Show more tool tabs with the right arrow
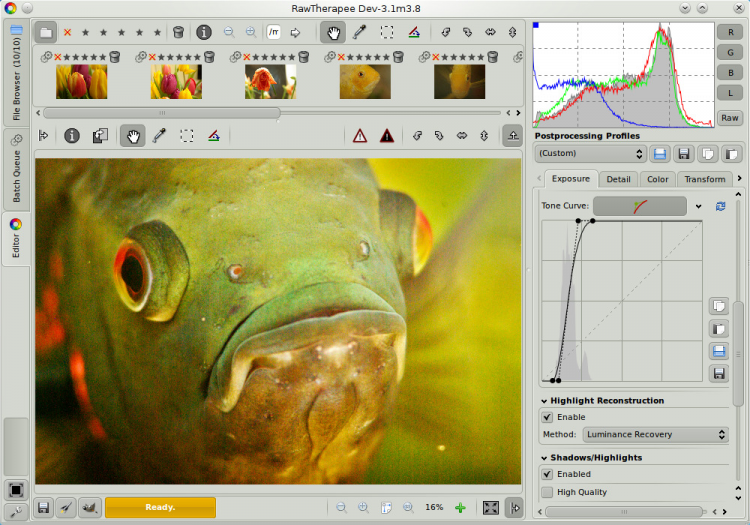750x525 pixels. pos(739,178)
